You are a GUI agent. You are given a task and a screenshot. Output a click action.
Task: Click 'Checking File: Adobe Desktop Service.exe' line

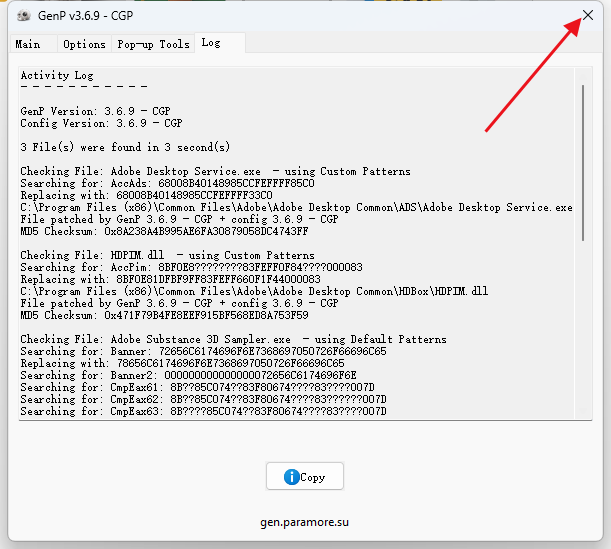click(x=215, y=171)
